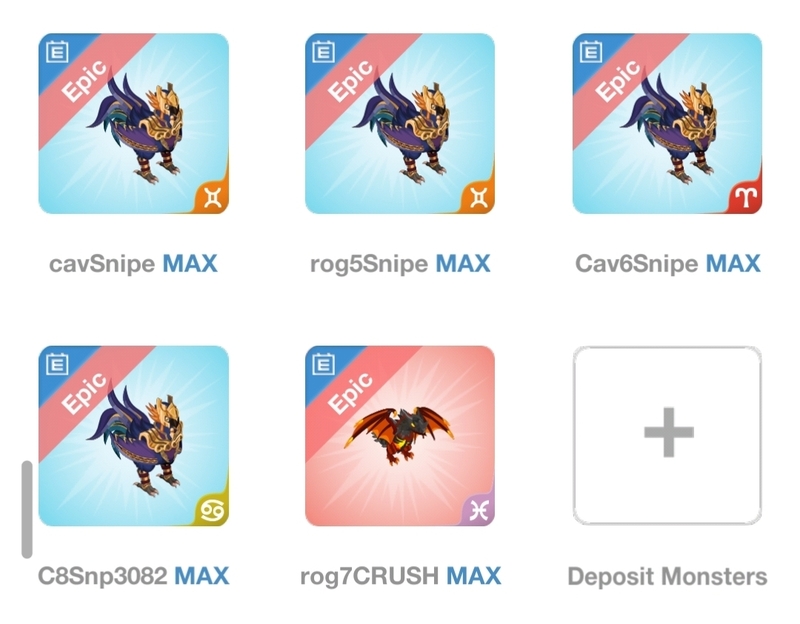
Task: Click the Cav6Snipe MAX name label
Action: click(x=667, y=264)
